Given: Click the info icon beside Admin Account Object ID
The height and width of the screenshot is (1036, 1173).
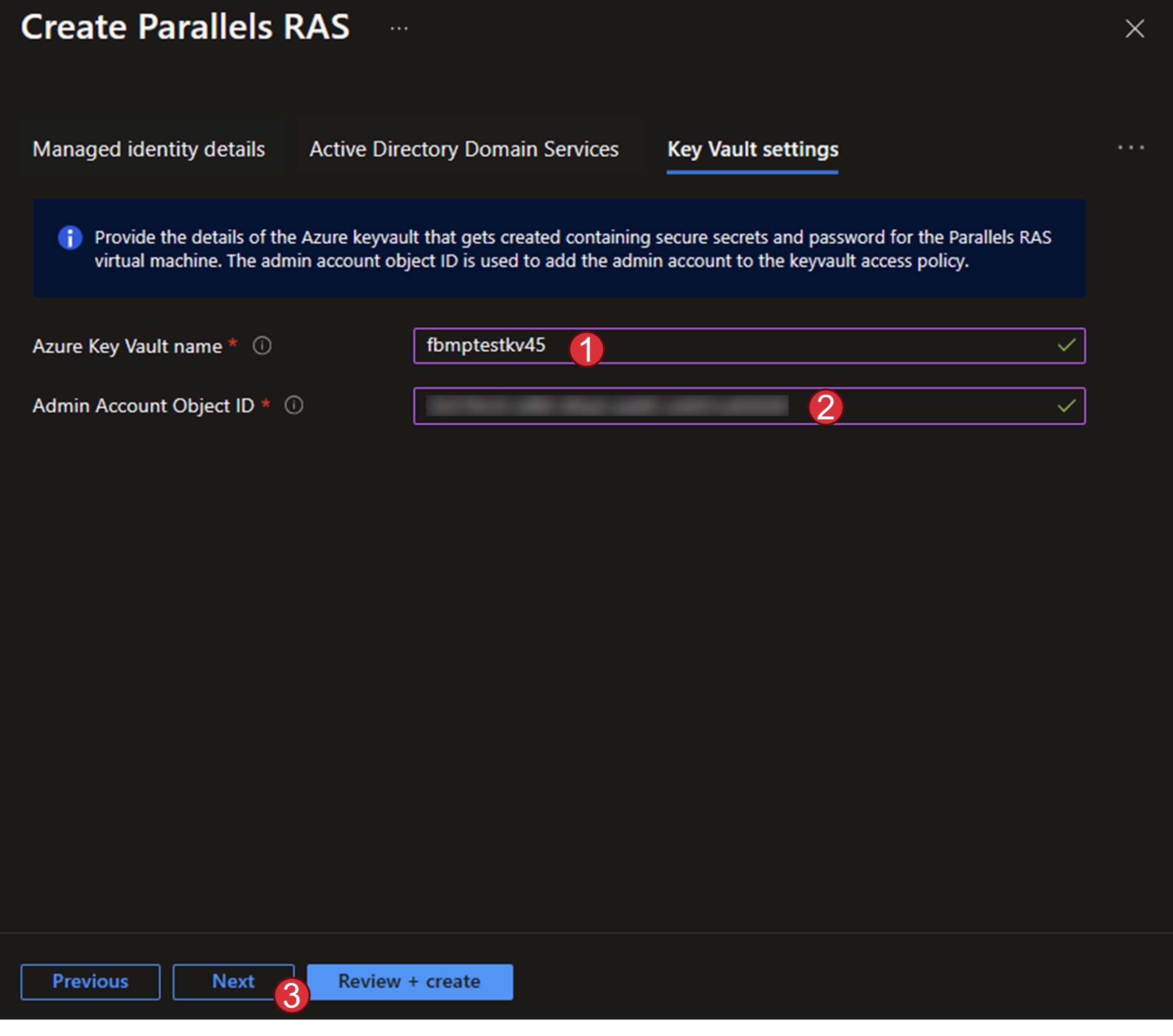Looking at the screenshot, I should coord(294,405).
